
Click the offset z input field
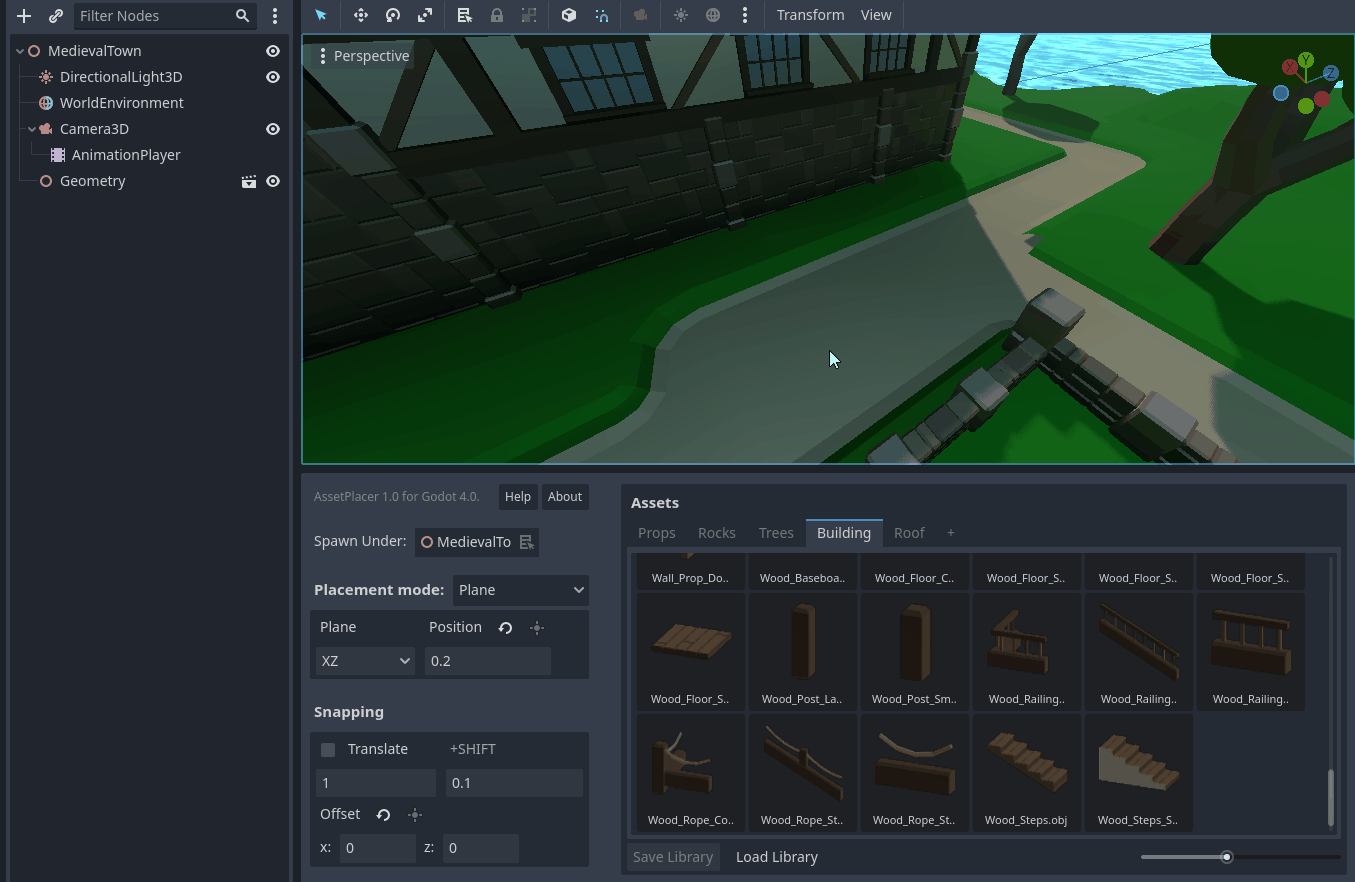[x=481, y=848]
